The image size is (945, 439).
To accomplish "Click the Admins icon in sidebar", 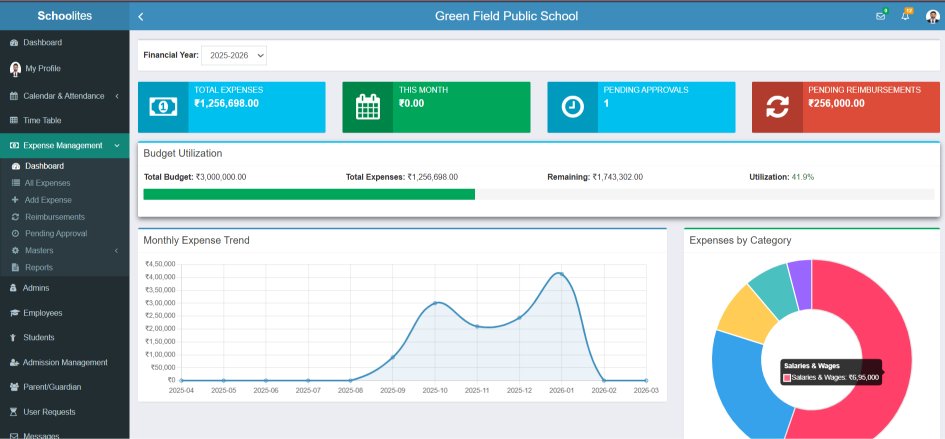I will pyautogui.click(x=13, y=288).
